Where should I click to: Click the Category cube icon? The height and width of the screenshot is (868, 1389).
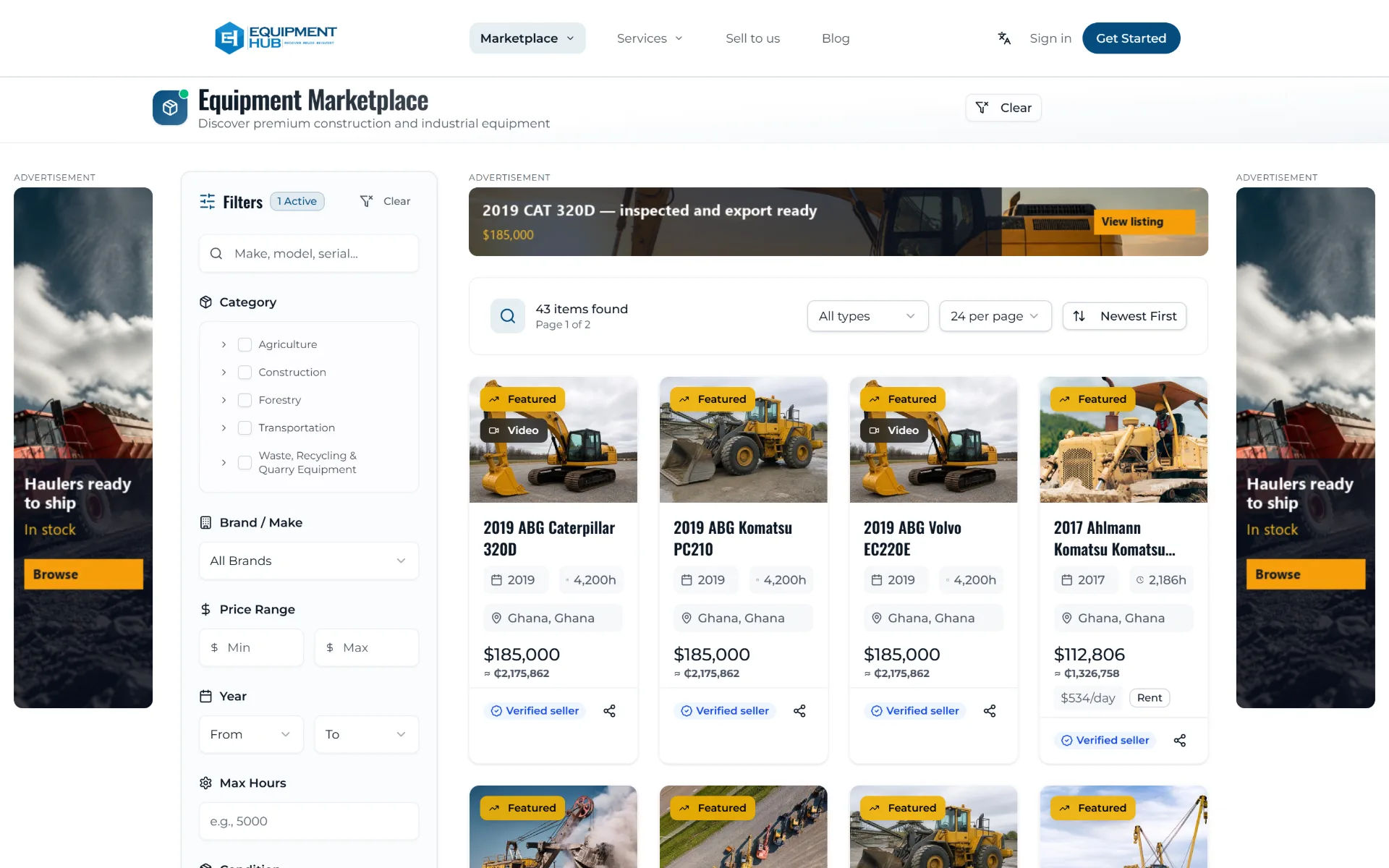(x=206, y=302)
